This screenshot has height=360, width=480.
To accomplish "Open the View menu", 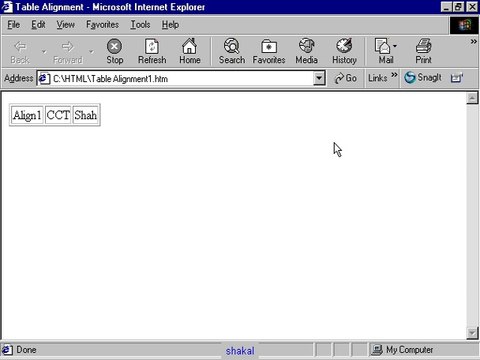I will (x=65, y=25).
